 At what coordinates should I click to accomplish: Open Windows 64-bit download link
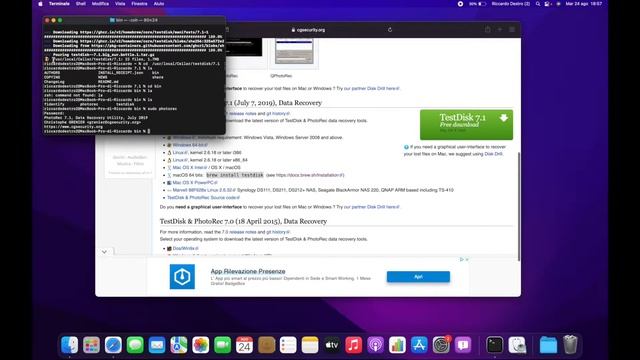[190, 145]
